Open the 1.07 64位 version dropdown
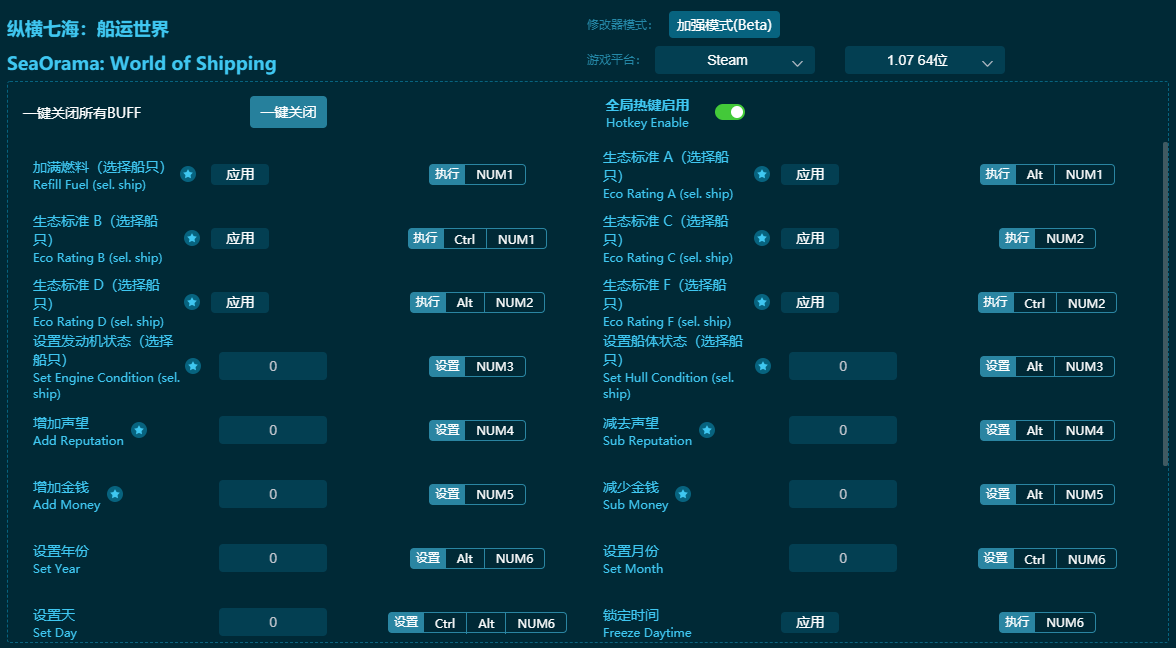The image size is (1176, 648). (x=924, y=60)
